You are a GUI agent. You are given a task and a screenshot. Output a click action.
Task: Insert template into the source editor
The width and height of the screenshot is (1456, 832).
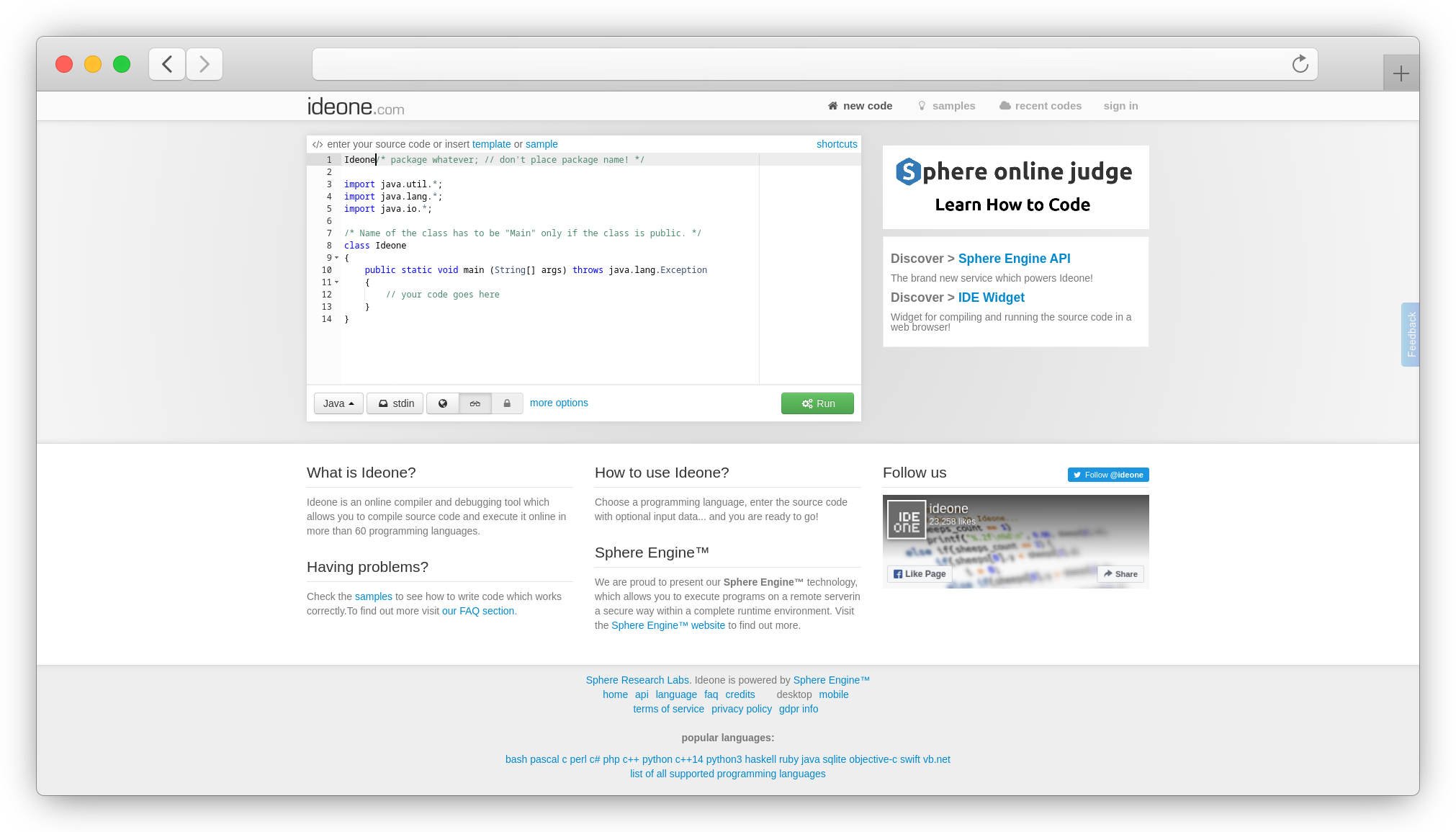pos(491,144)
